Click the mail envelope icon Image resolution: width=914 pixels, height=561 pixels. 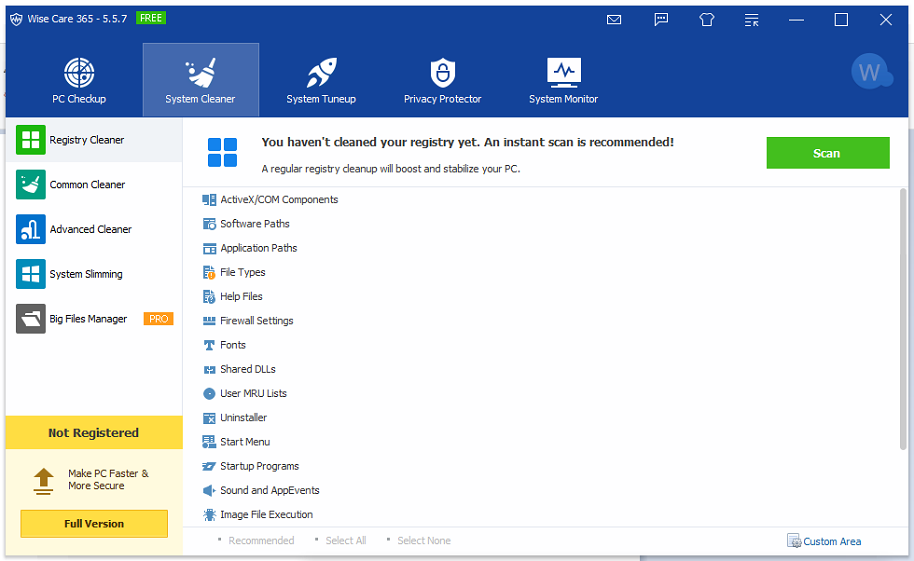[x=614, y=20]
